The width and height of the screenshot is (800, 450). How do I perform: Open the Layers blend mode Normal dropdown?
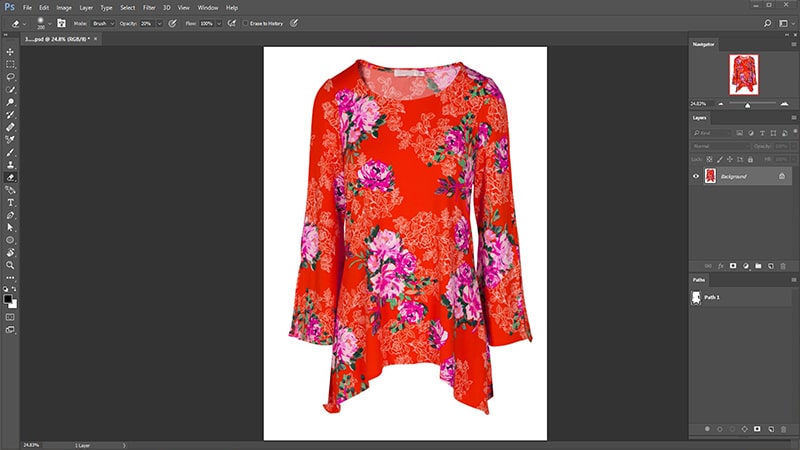720,146
